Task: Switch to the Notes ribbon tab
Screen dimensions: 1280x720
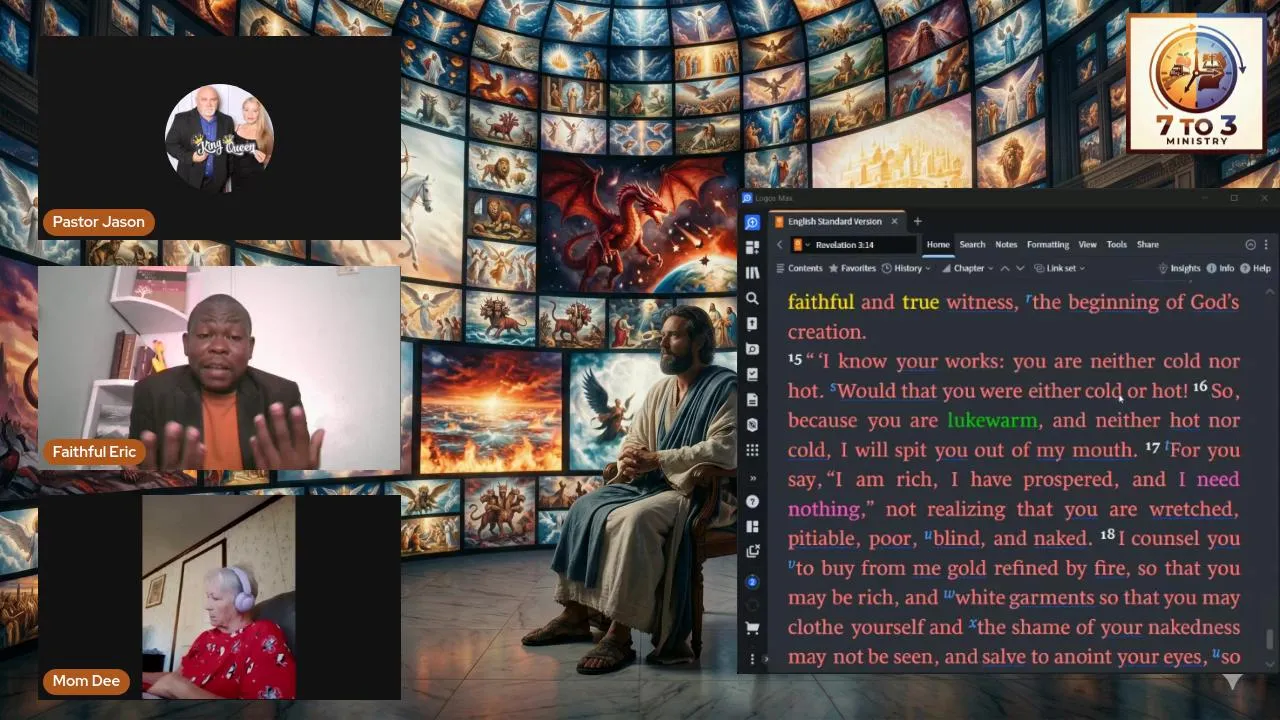Action: click(1006, 244)
